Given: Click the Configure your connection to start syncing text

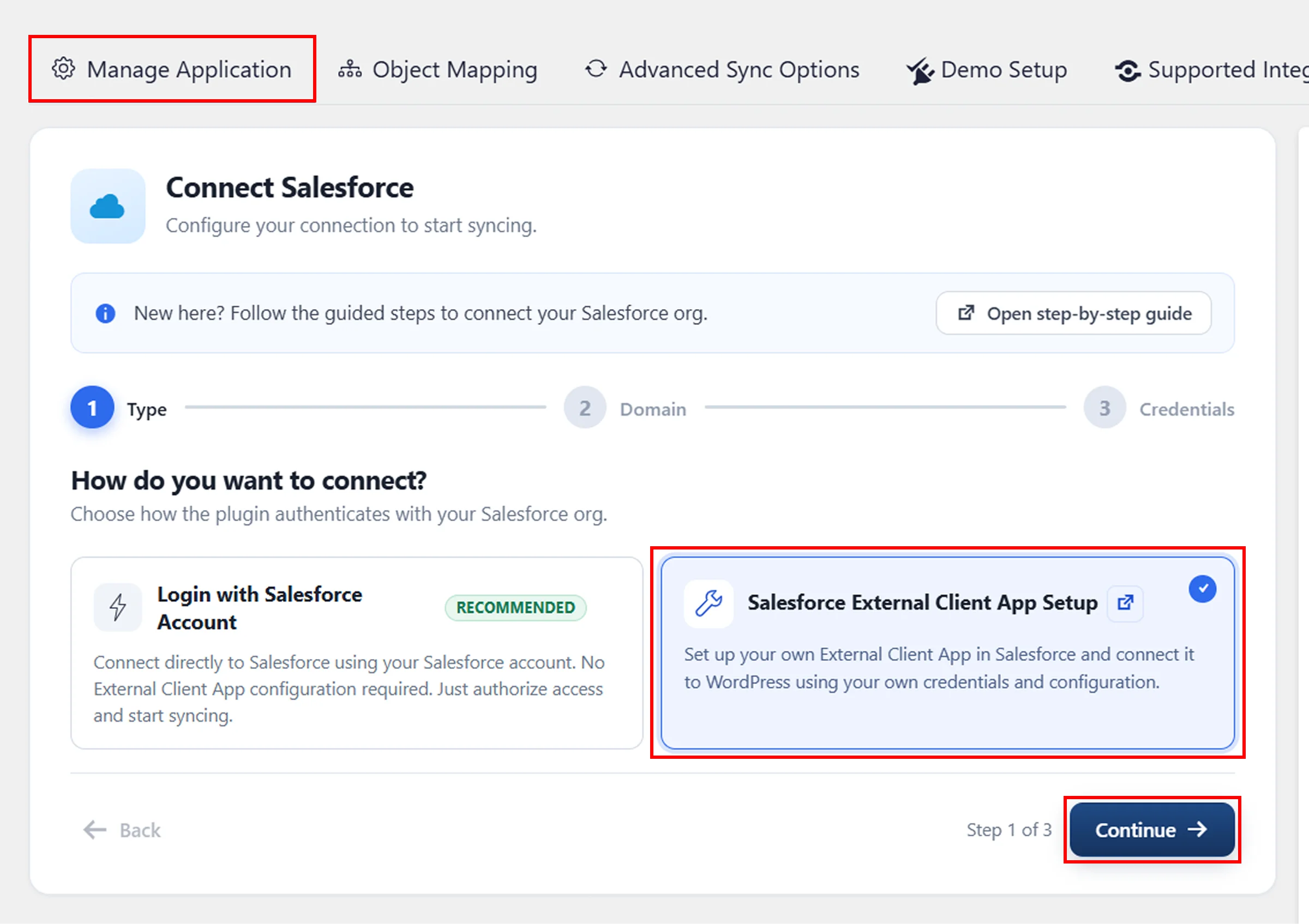Looking at the screenshot, I should tap(351, 226).
